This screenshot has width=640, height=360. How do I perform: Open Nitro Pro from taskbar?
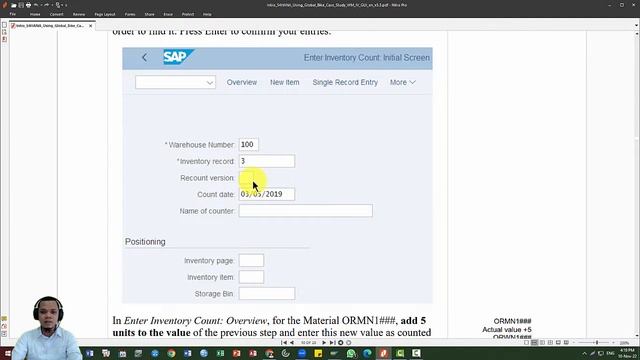[x=384, y=353]
